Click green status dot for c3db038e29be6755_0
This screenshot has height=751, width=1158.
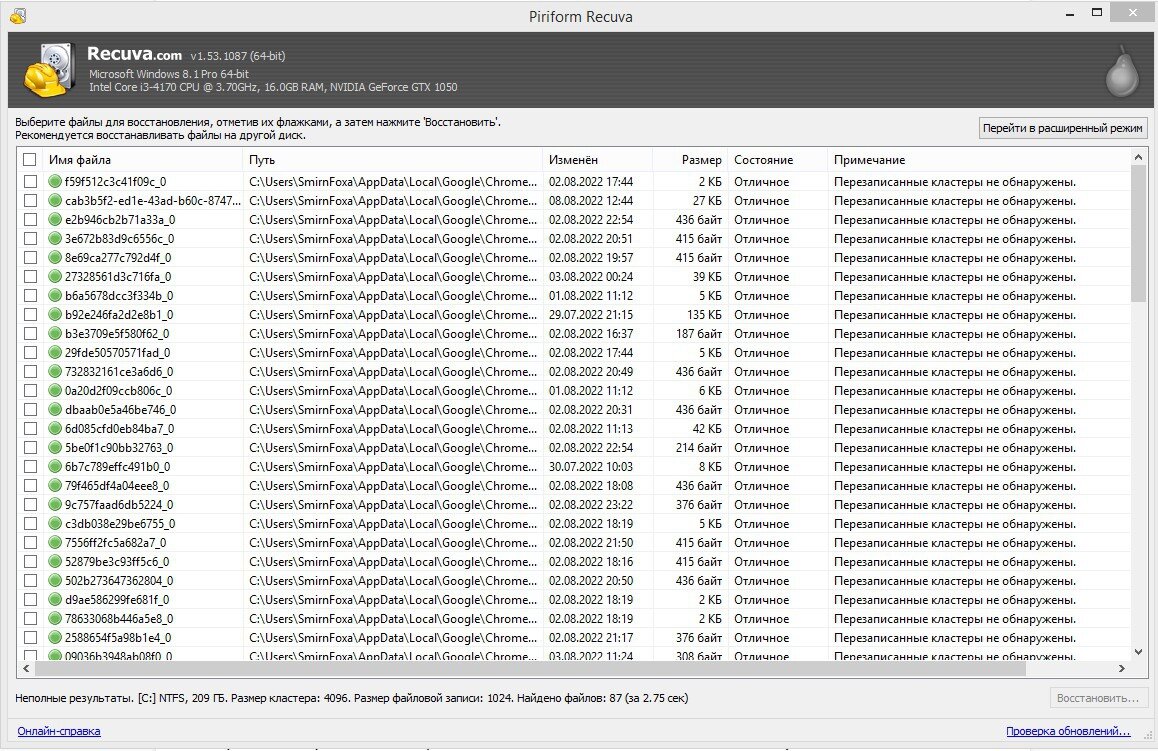pos(55,524)
